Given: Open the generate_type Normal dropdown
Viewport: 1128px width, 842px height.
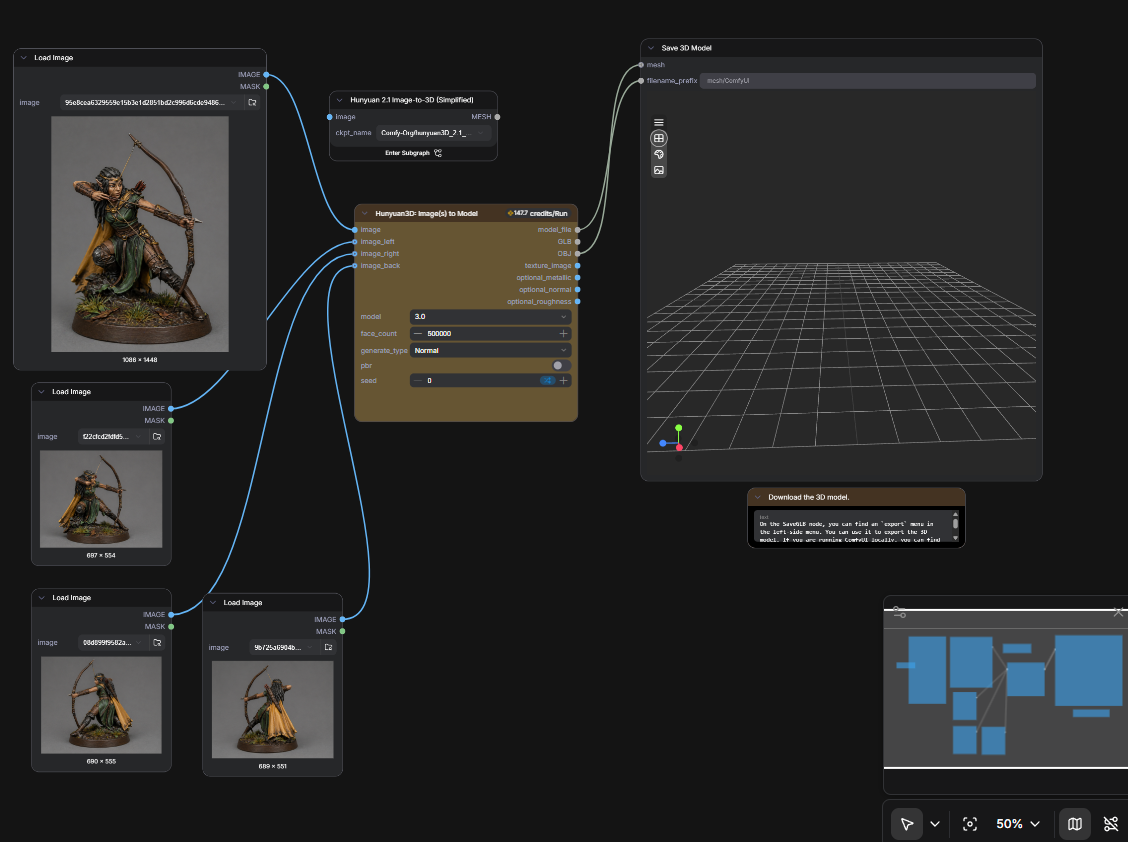Looking at the screenshot, I should click(491, 350).
